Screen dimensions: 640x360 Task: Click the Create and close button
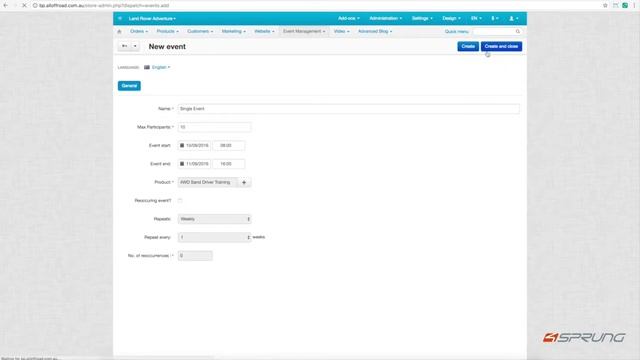(501, 47)
